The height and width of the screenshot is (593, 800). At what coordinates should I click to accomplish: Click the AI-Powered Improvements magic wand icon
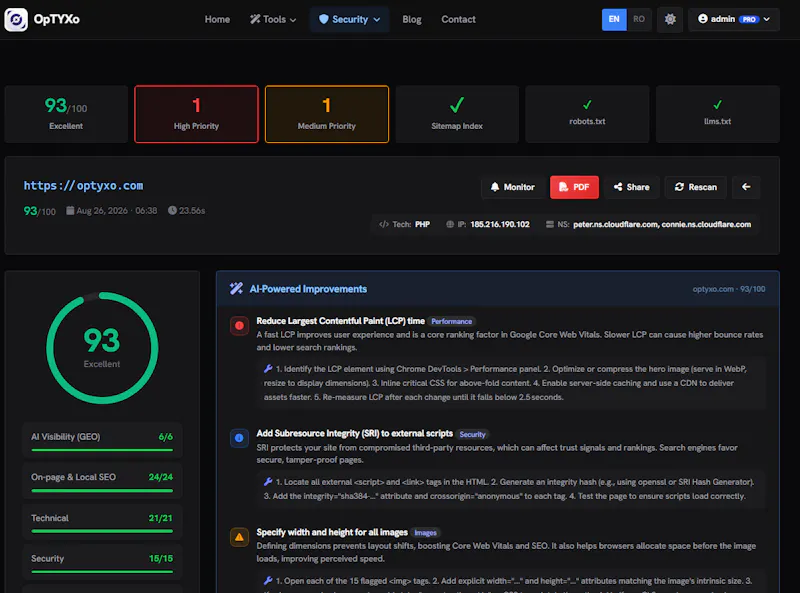pos(236,289)
